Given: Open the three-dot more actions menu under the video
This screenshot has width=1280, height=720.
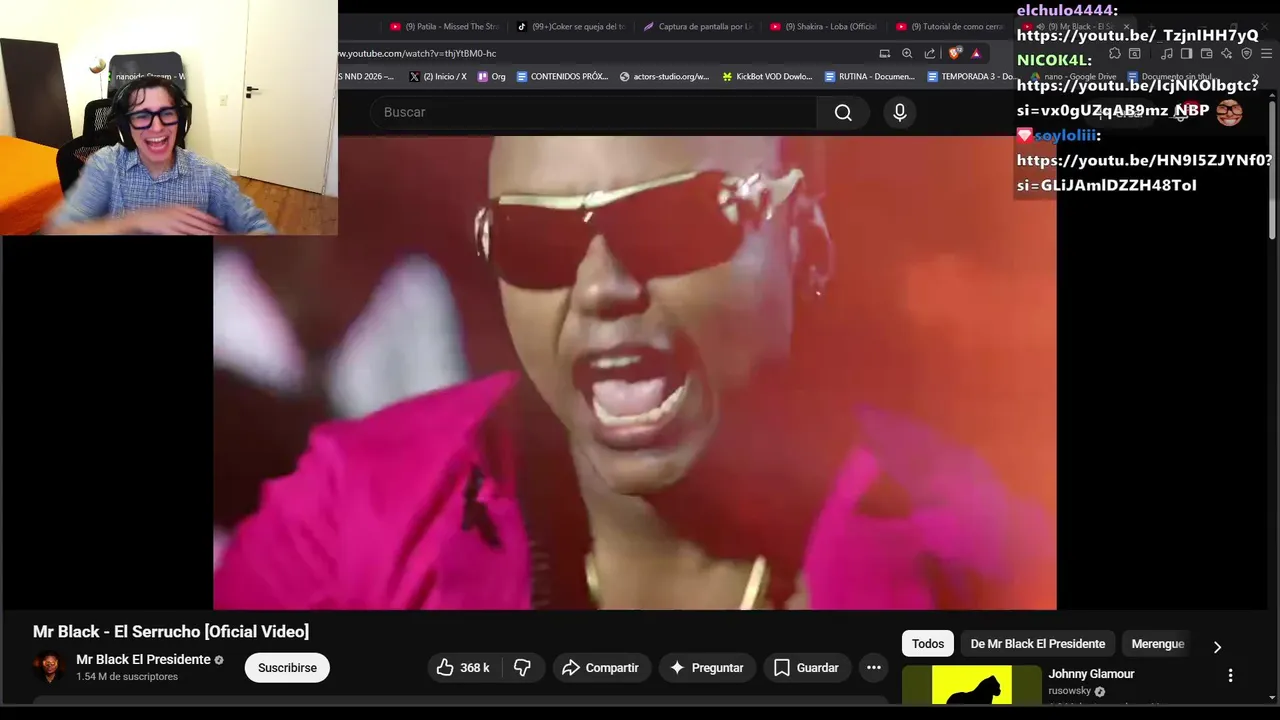Looking at the screenshot, I should 873,668.
